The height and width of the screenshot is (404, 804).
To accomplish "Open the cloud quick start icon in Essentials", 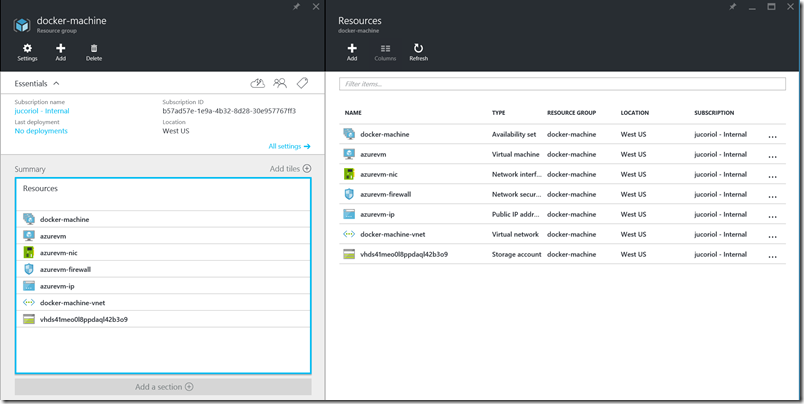I will (x=257, y=83).
